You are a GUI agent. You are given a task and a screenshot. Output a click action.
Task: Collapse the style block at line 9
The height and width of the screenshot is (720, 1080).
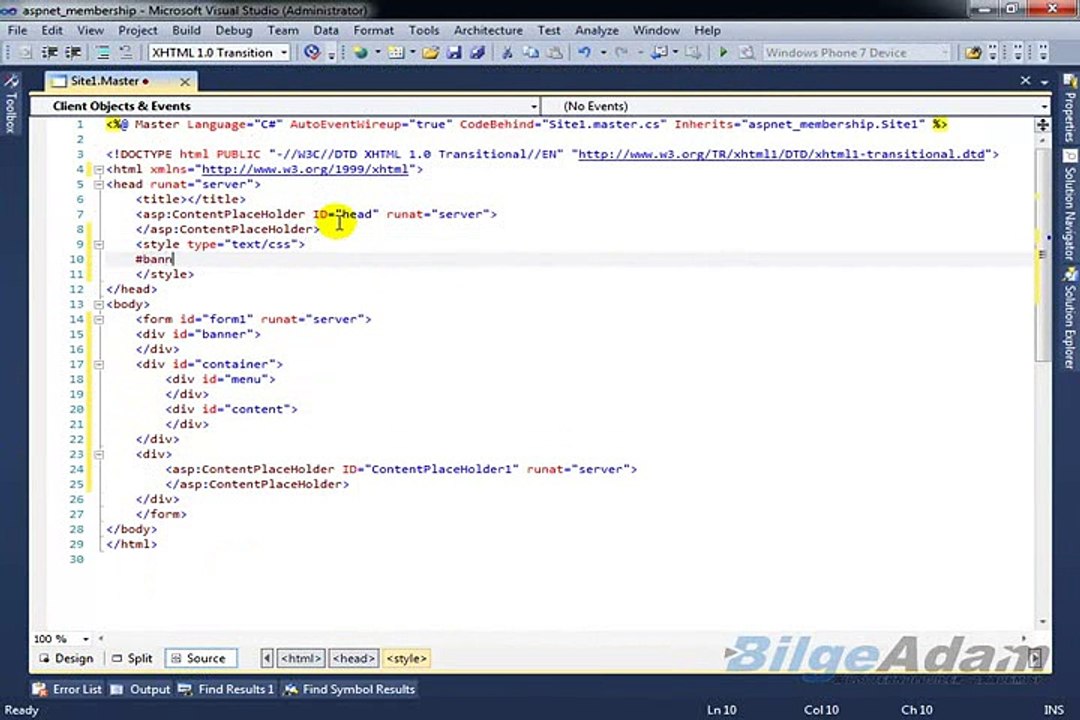tap(98, 245)
